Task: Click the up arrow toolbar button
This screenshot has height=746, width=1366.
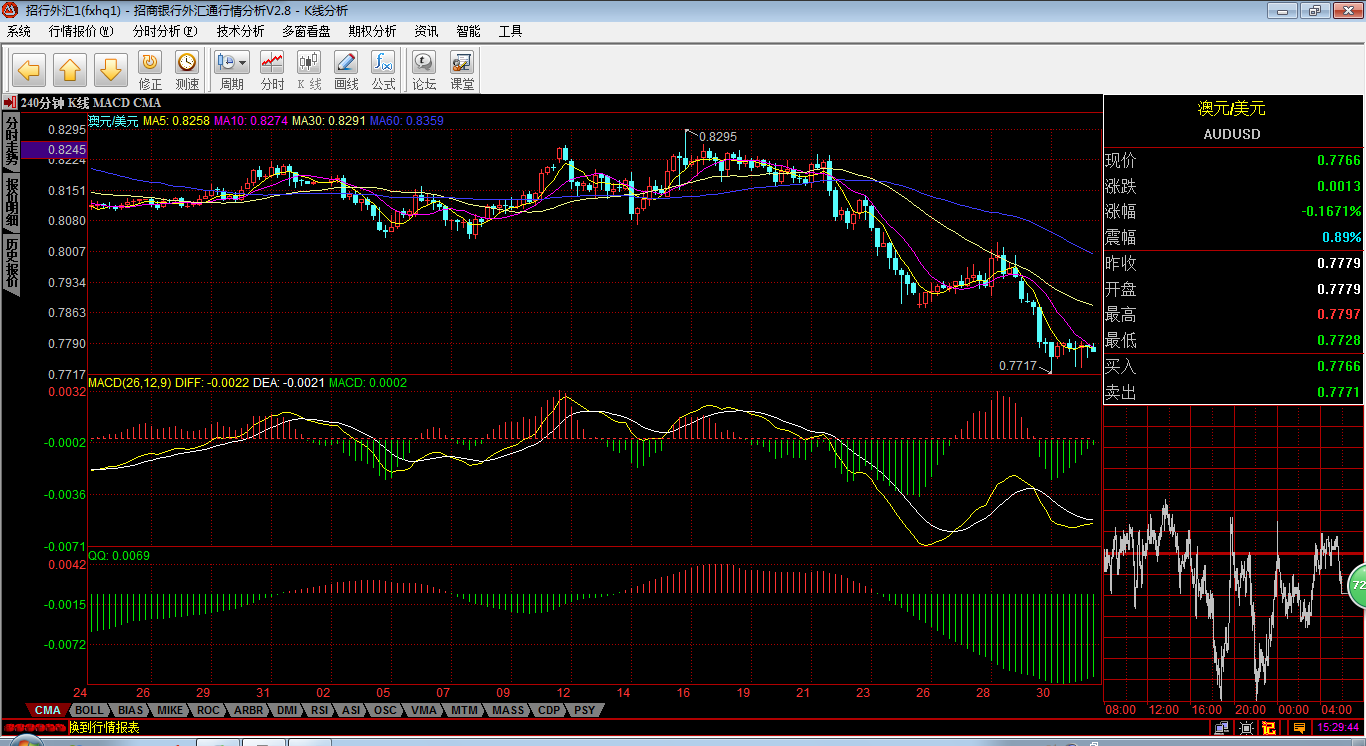Action: [x=70, y=70]
